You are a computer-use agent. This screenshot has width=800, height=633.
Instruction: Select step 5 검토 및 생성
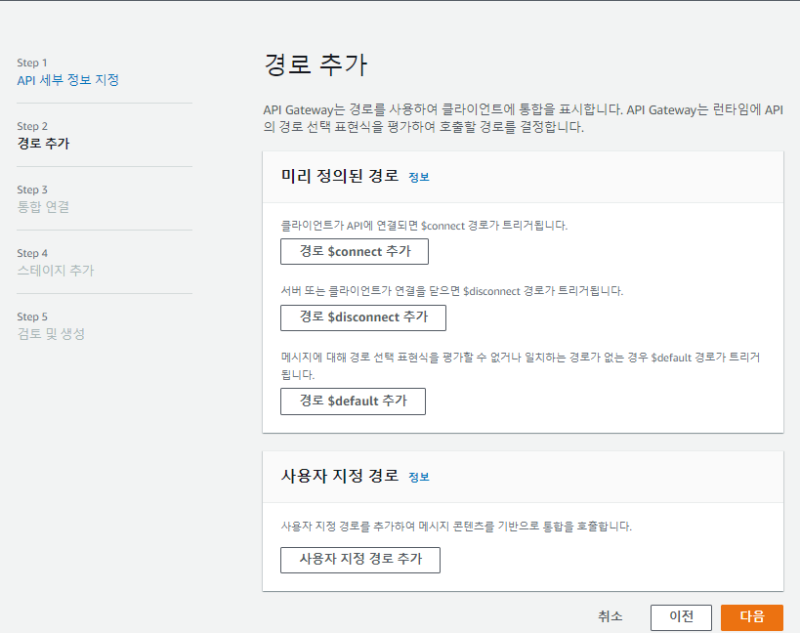tap(51, 334)
